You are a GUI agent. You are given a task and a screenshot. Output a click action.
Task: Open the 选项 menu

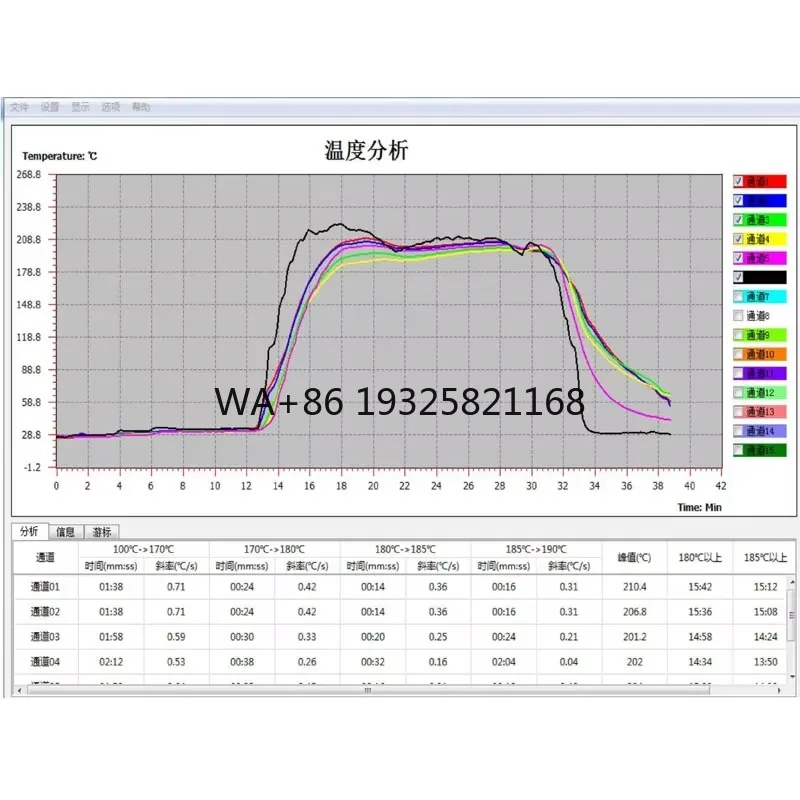pos(111,107)
